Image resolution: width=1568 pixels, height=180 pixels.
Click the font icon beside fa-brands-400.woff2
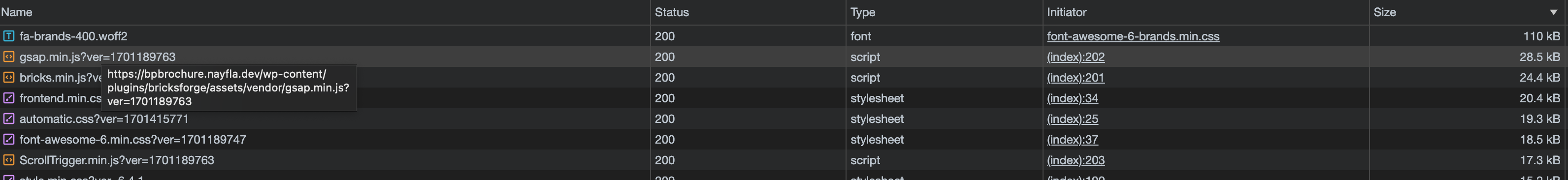8,36
